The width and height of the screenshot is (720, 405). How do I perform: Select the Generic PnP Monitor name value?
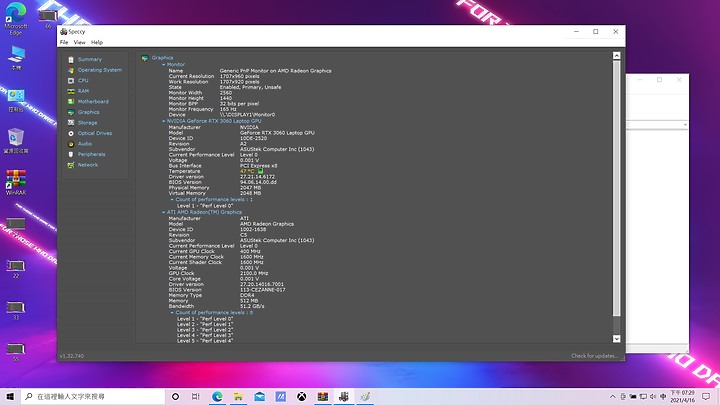click(x=276, y=71)
